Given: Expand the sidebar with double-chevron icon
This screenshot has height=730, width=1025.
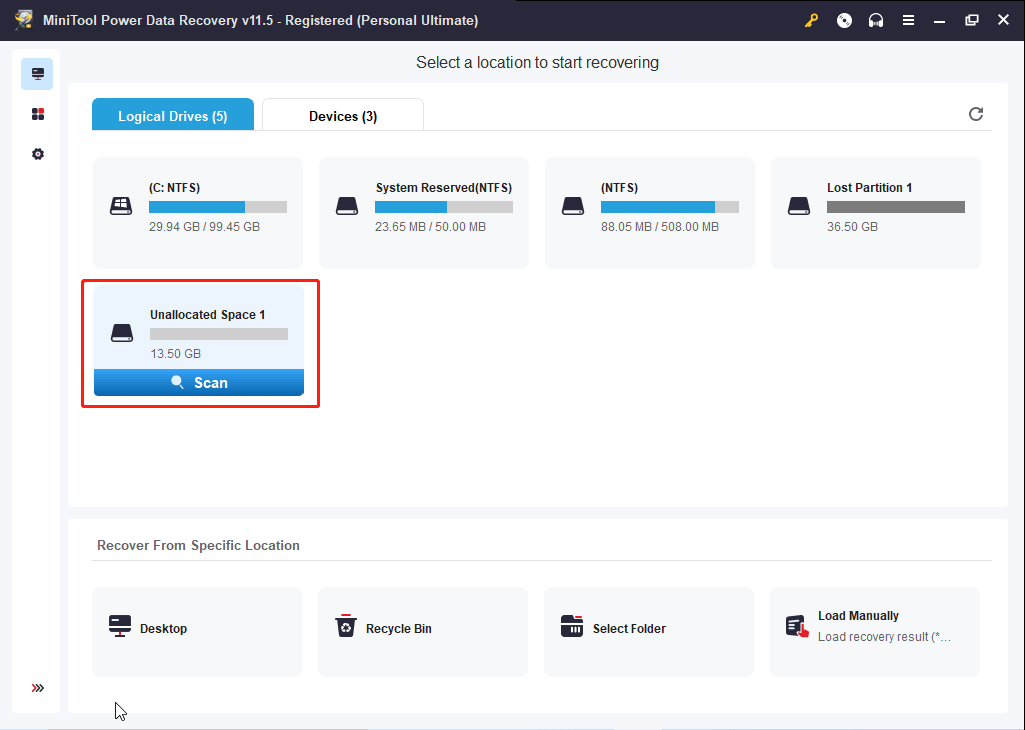Looking at the screenshot, I should pyautogui.click(x=38, y=688).
